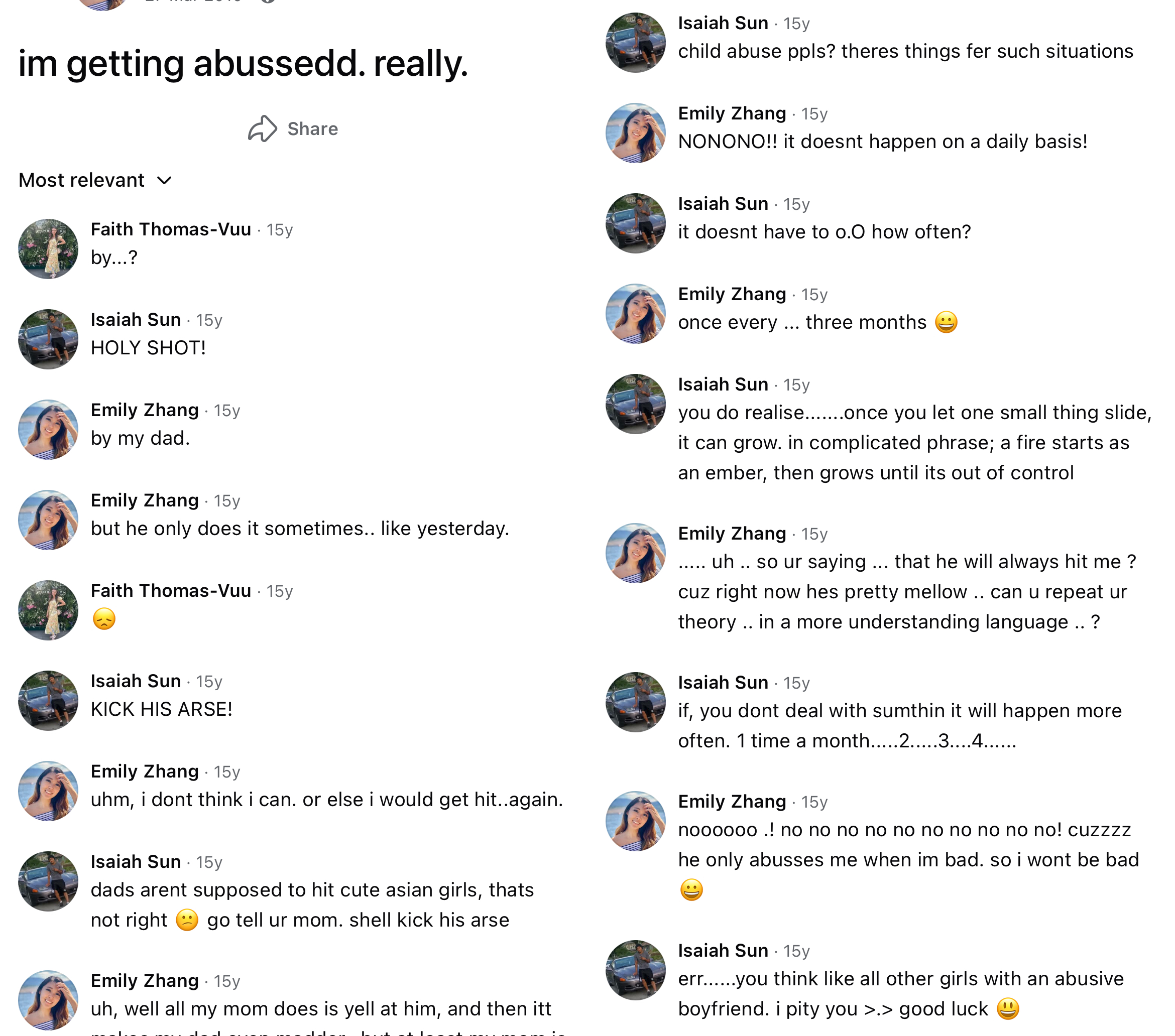Image resolution: width=1175 pixels, height=1036 pixels.
Task: Click Faith Thomas-Vuu's avatar beside sad emoji comment
Action: pyautogui.click(x=48, y=610)
